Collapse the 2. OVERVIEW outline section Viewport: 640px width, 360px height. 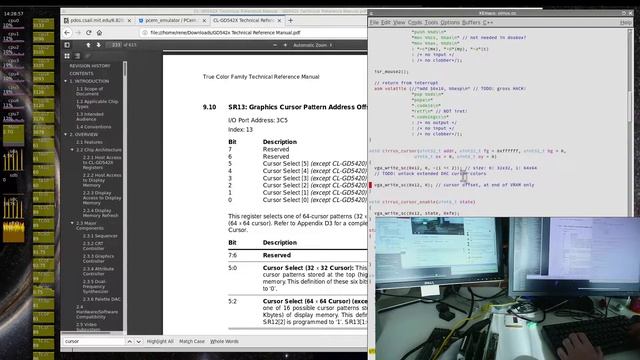66,134
